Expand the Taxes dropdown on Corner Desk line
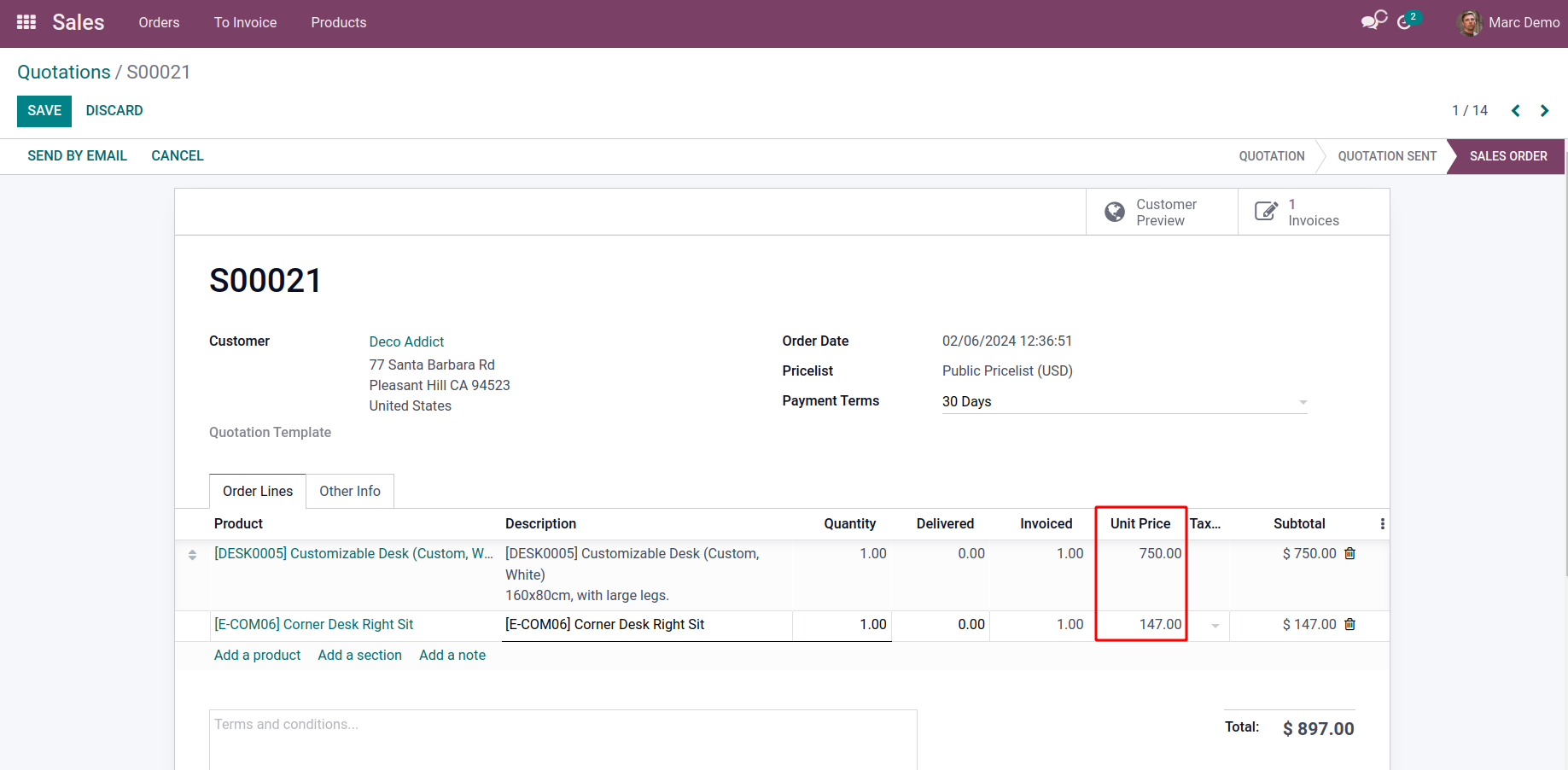Viewport: 1568px width, 770px height. 1215,626
